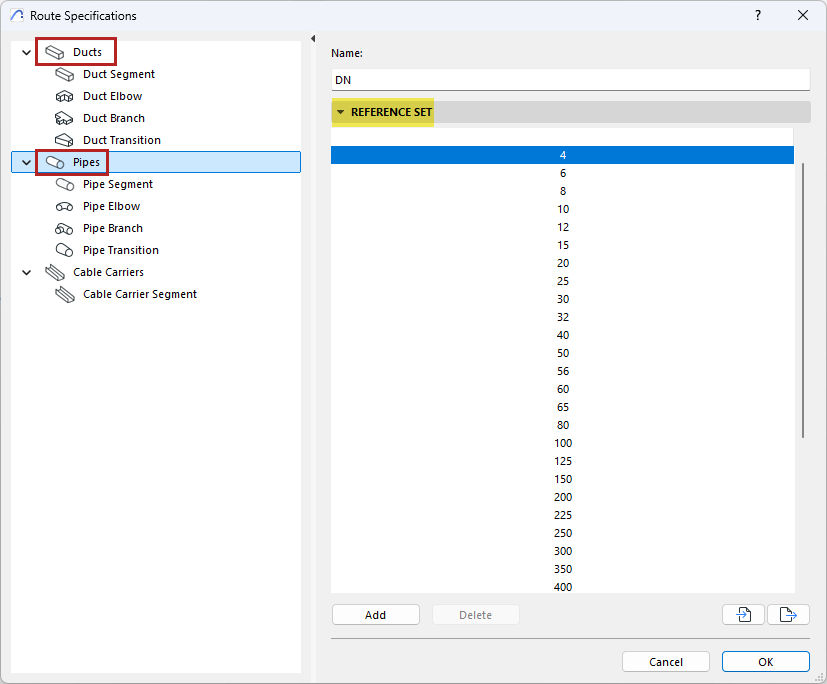827x684 pixels.
Task: Select reference value 8
Action: (x=562, y=191)
